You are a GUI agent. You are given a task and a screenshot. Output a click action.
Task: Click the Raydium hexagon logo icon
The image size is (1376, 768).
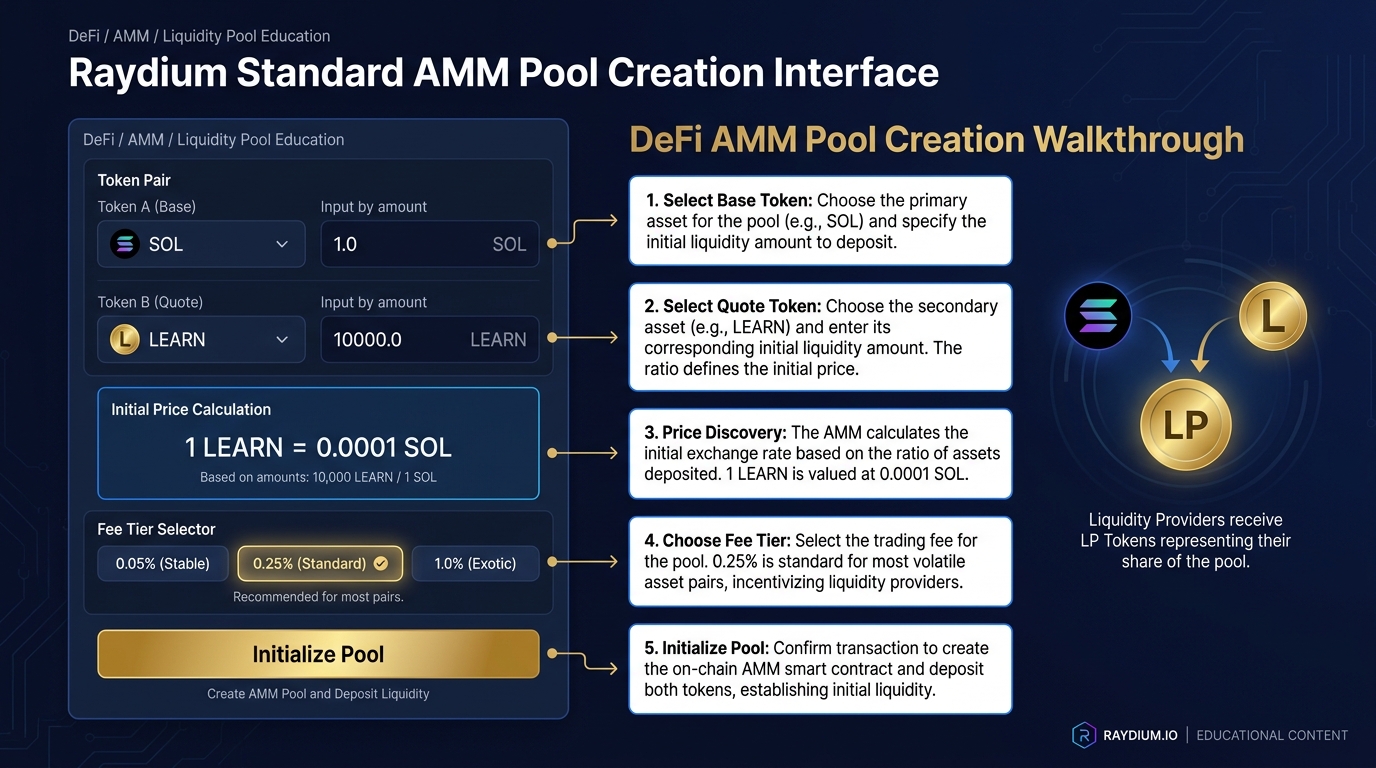point(1084,735)
